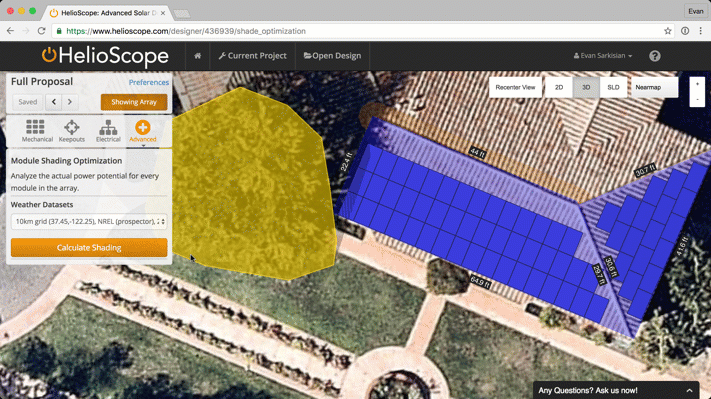Image resolution: width=711 pixels, height=399 pixels.
Task: Switch to SLD view
Action: click(x=613, y=87)
